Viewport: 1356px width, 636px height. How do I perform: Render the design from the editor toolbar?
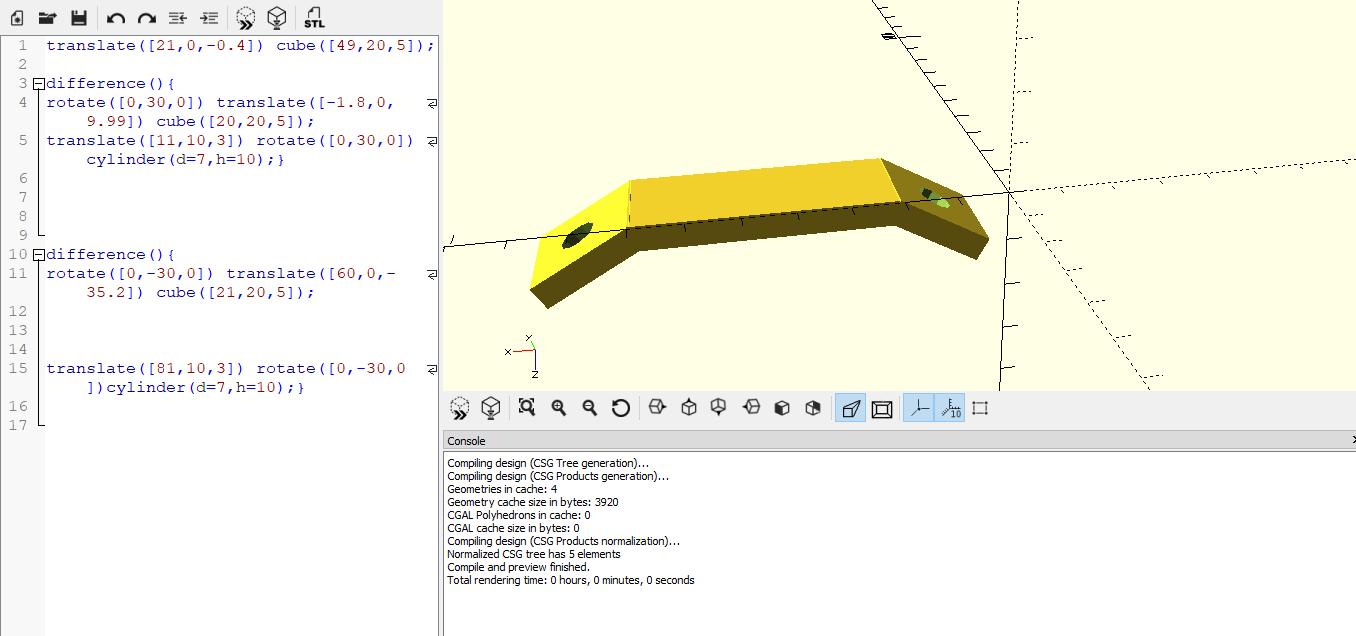(278, 18)
